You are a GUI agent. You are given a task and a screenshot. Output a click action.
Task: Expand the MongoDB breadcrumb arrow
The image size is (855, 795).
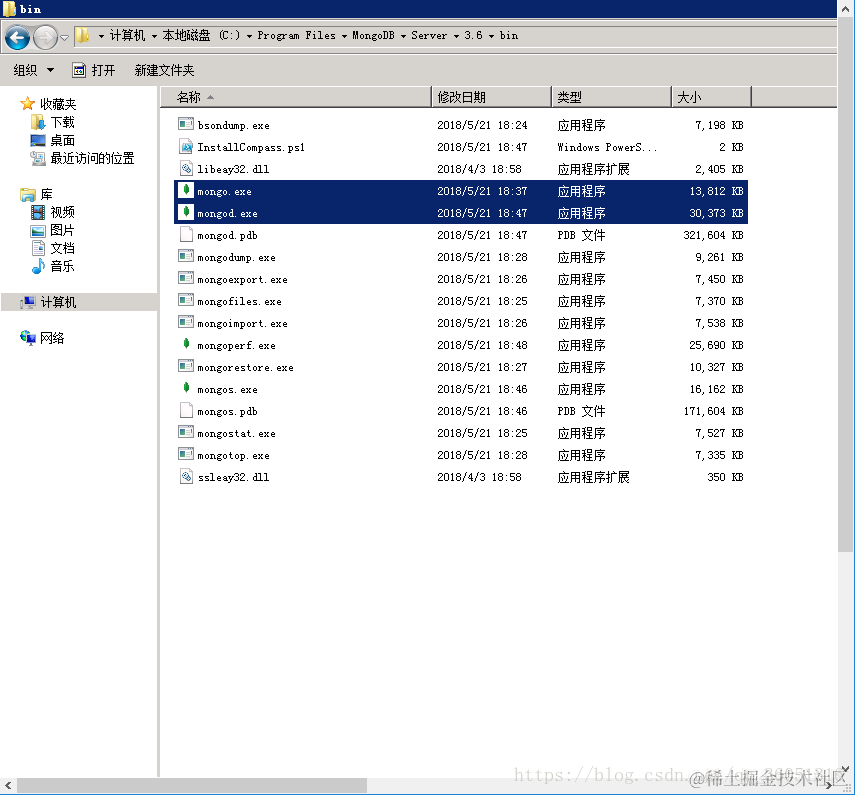(403, 36)
